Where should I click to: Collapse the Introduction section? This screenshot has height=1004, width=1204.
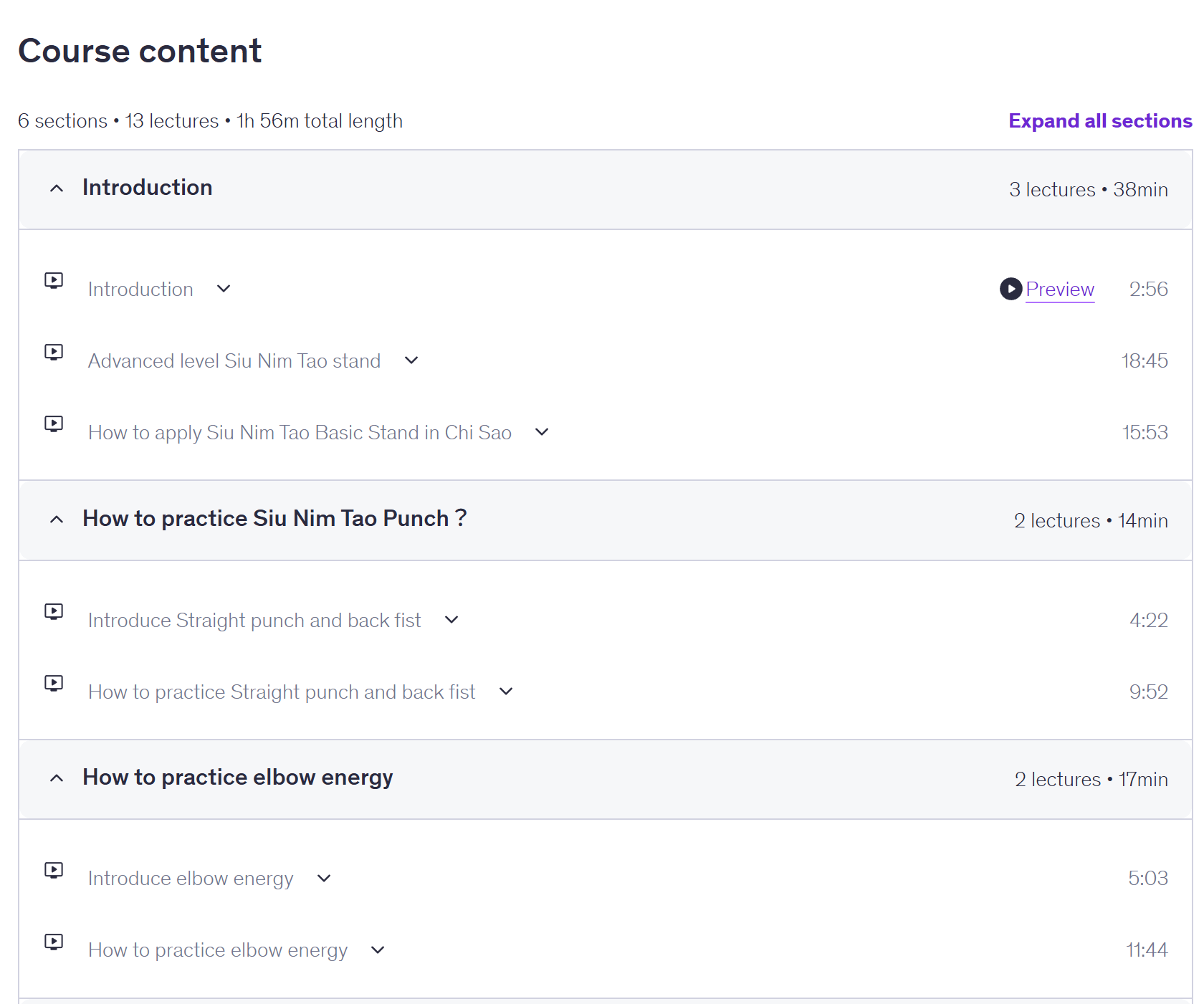coord(57,188)
